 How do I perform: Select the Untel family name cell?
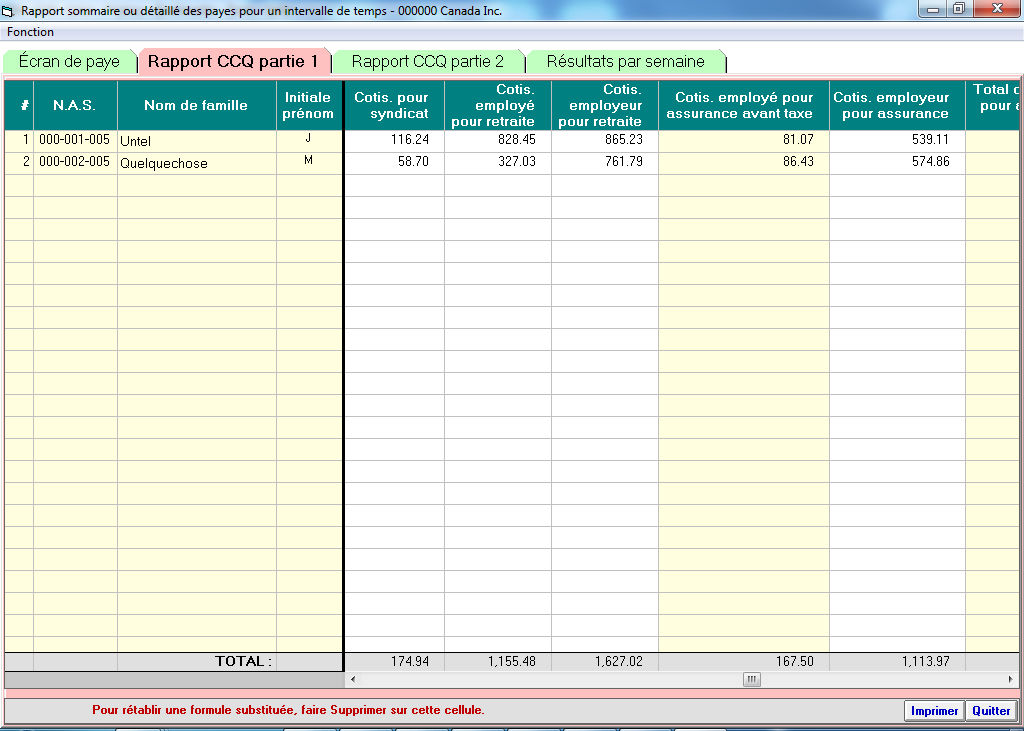pos(196,141)
